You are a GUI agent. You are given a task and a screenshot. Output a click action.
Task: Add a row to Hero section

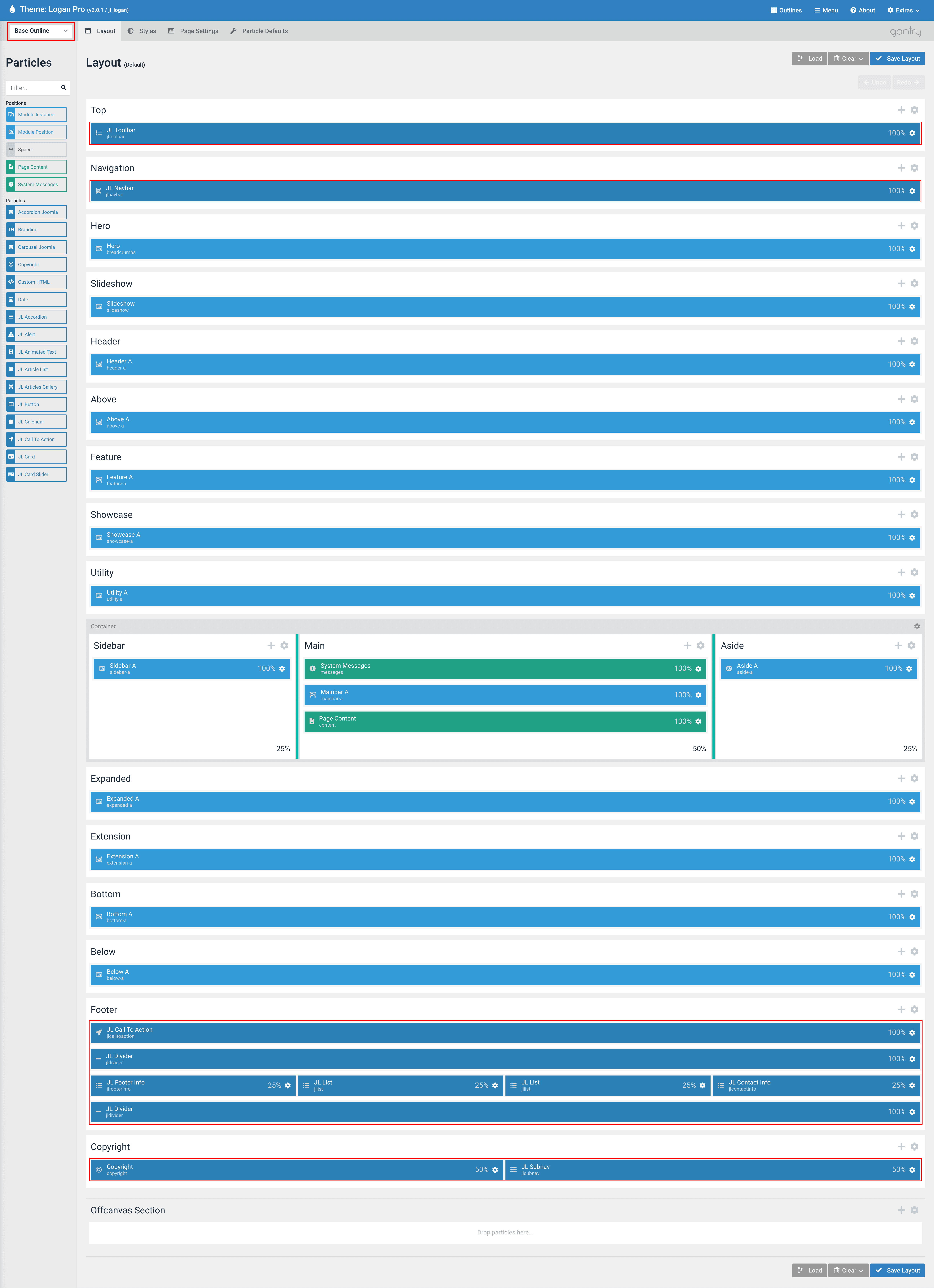pos(901,226)
